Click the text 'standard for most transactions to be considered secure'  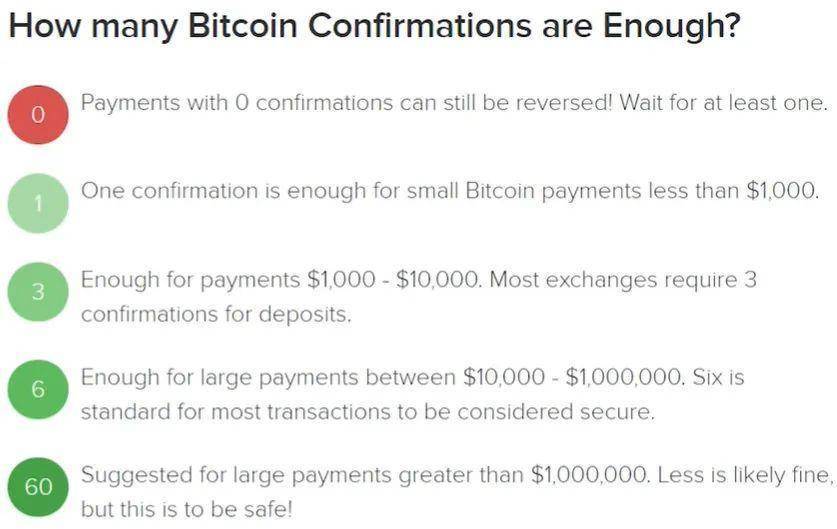pyautogui.click(x=367, y=412)
